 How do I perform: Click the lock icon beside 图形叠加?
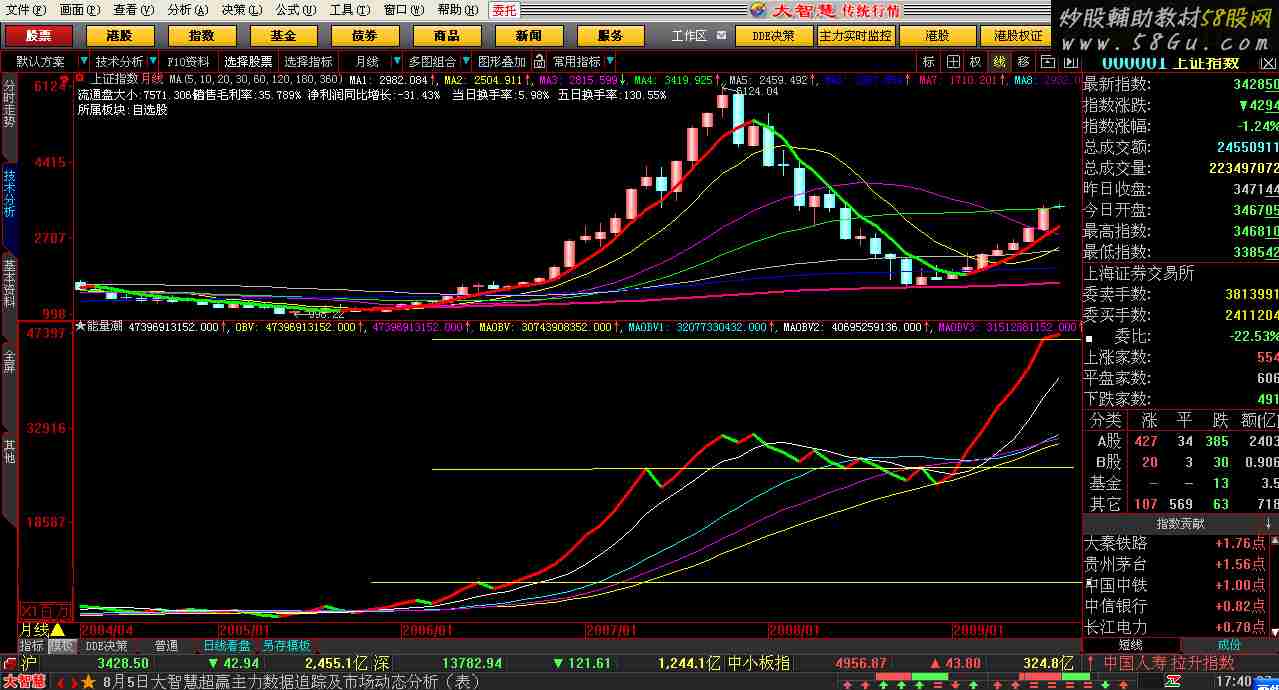538,62
